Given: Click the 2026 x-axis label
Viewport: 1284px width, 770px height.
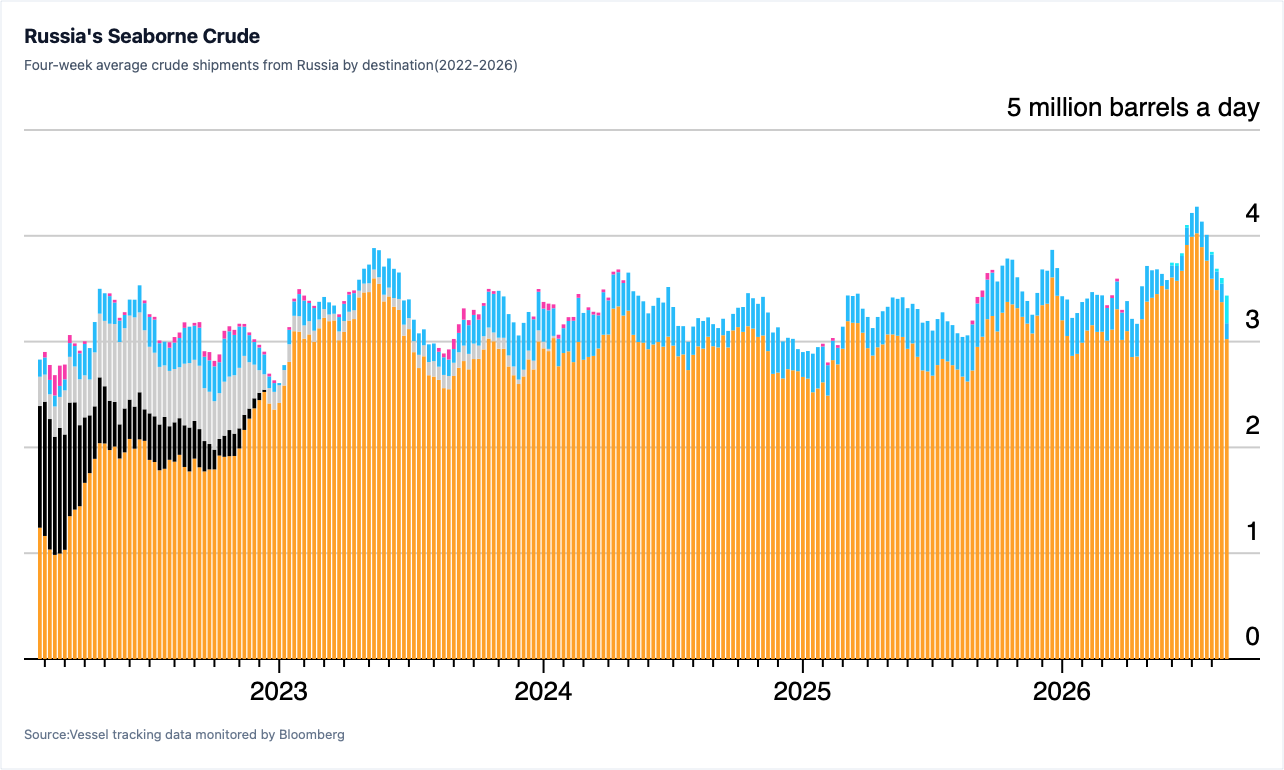Looking at the screenshot, I should point(1062,691).
